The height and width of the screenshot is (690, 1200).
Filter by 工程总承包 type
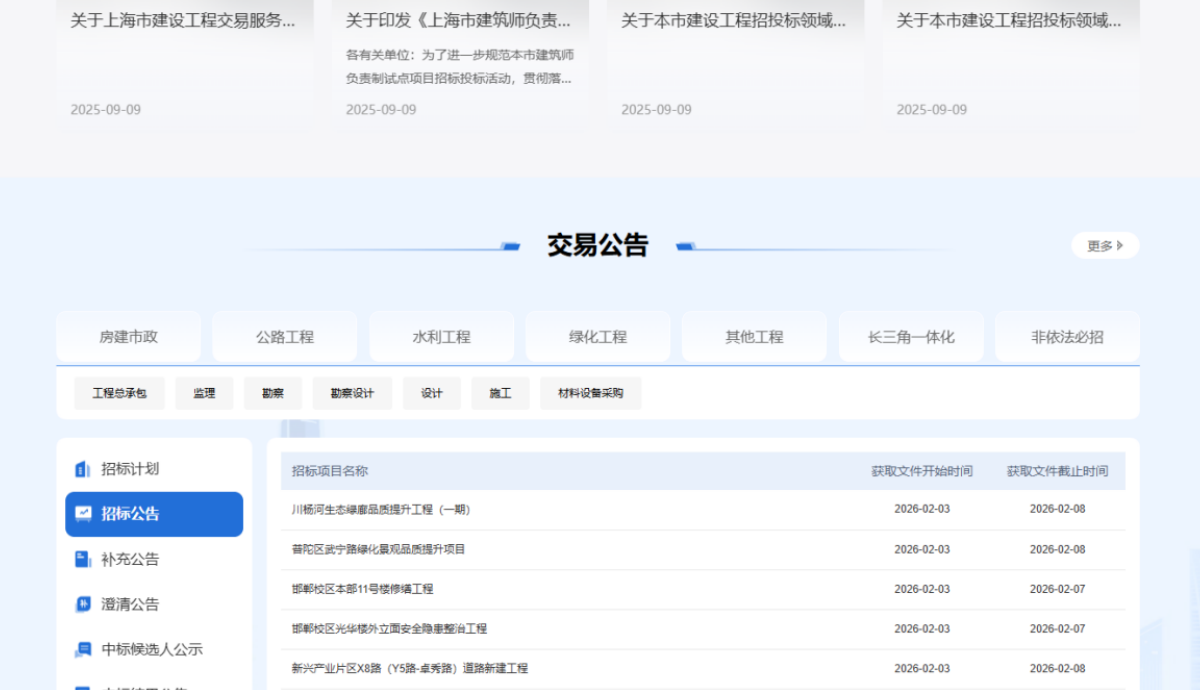[119, 393]
